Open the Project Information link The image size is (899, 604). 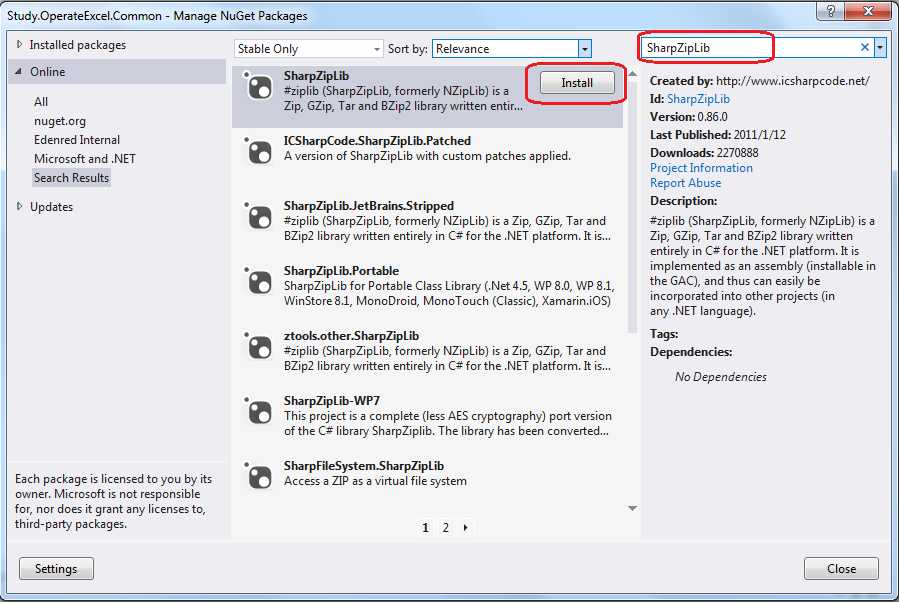pyautogui.click(x=701, y=167)
